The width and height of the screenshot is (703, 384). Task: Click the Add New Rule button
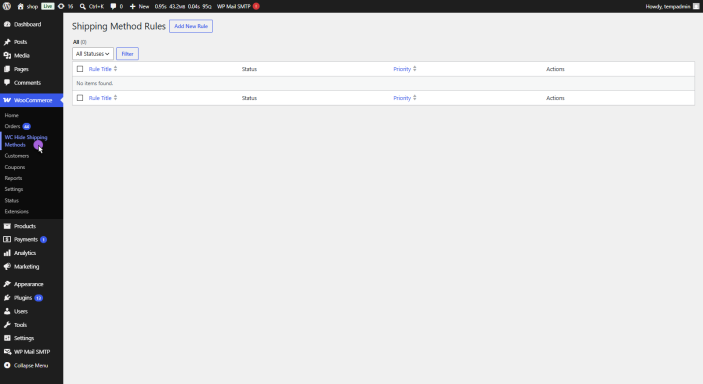point(191,26)
